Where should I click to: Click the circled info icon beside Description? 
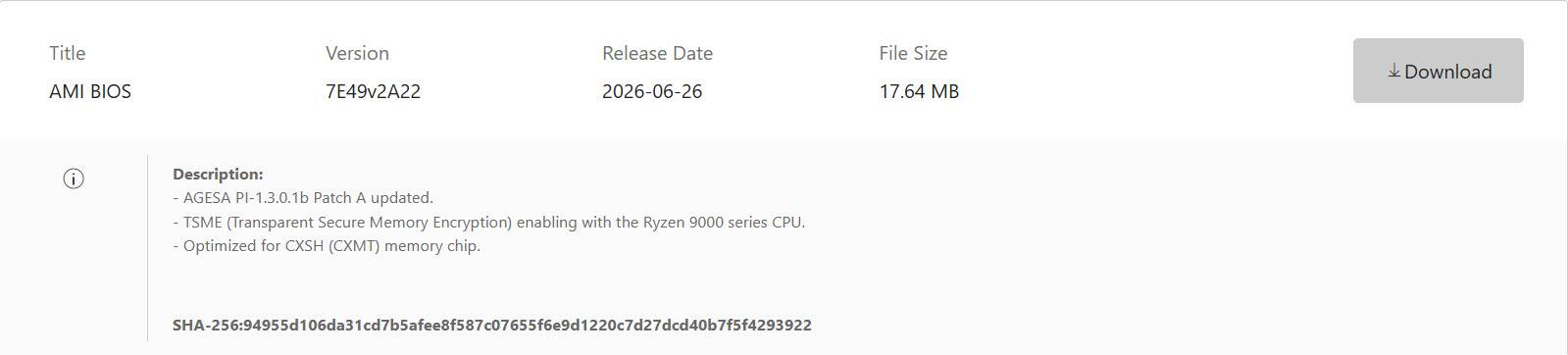[x=74, y=178]
